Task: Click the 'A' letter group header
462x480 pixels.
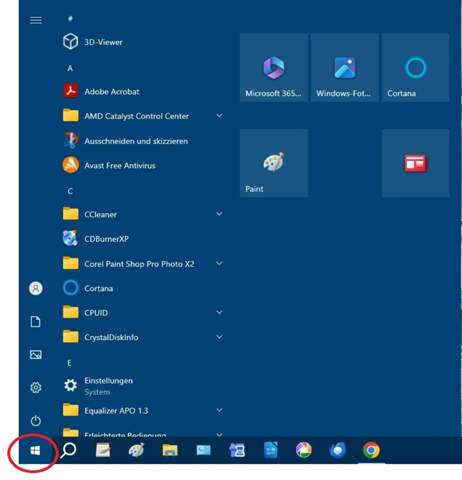Action: coord(70,68)
